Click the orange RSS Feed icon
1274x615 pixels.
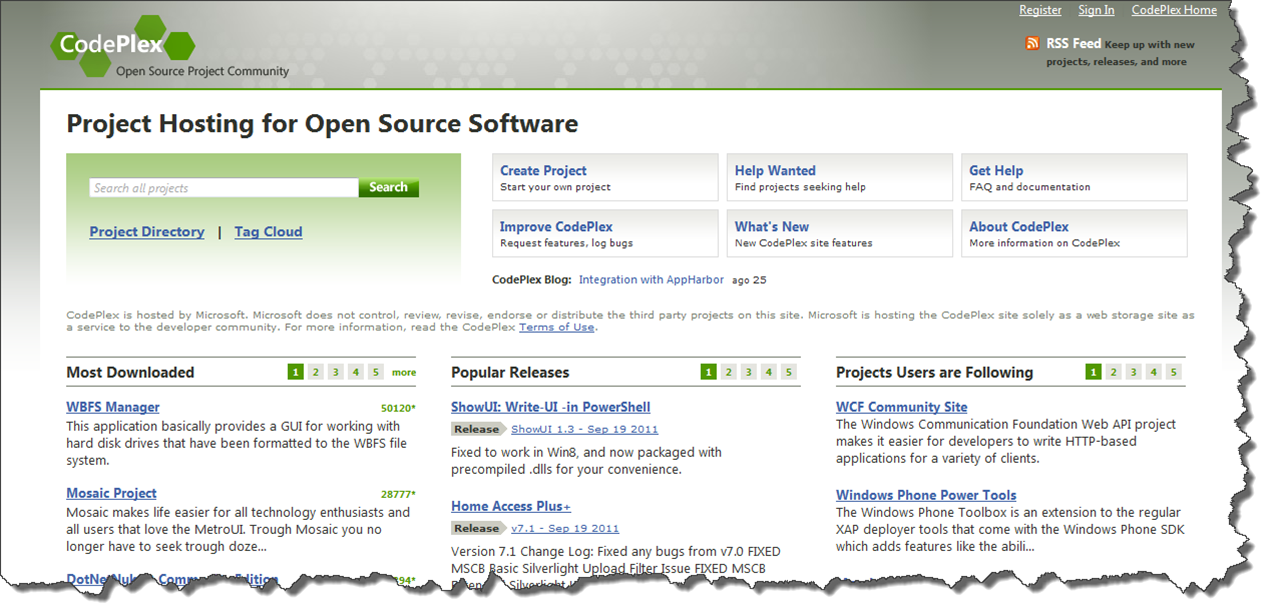point(1032,43)
